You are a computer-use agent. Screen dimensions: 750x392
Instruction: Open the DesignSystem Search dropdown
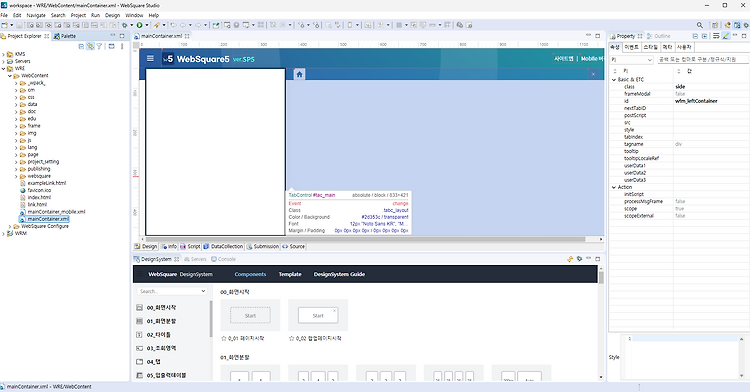click(x=203, y=291)
